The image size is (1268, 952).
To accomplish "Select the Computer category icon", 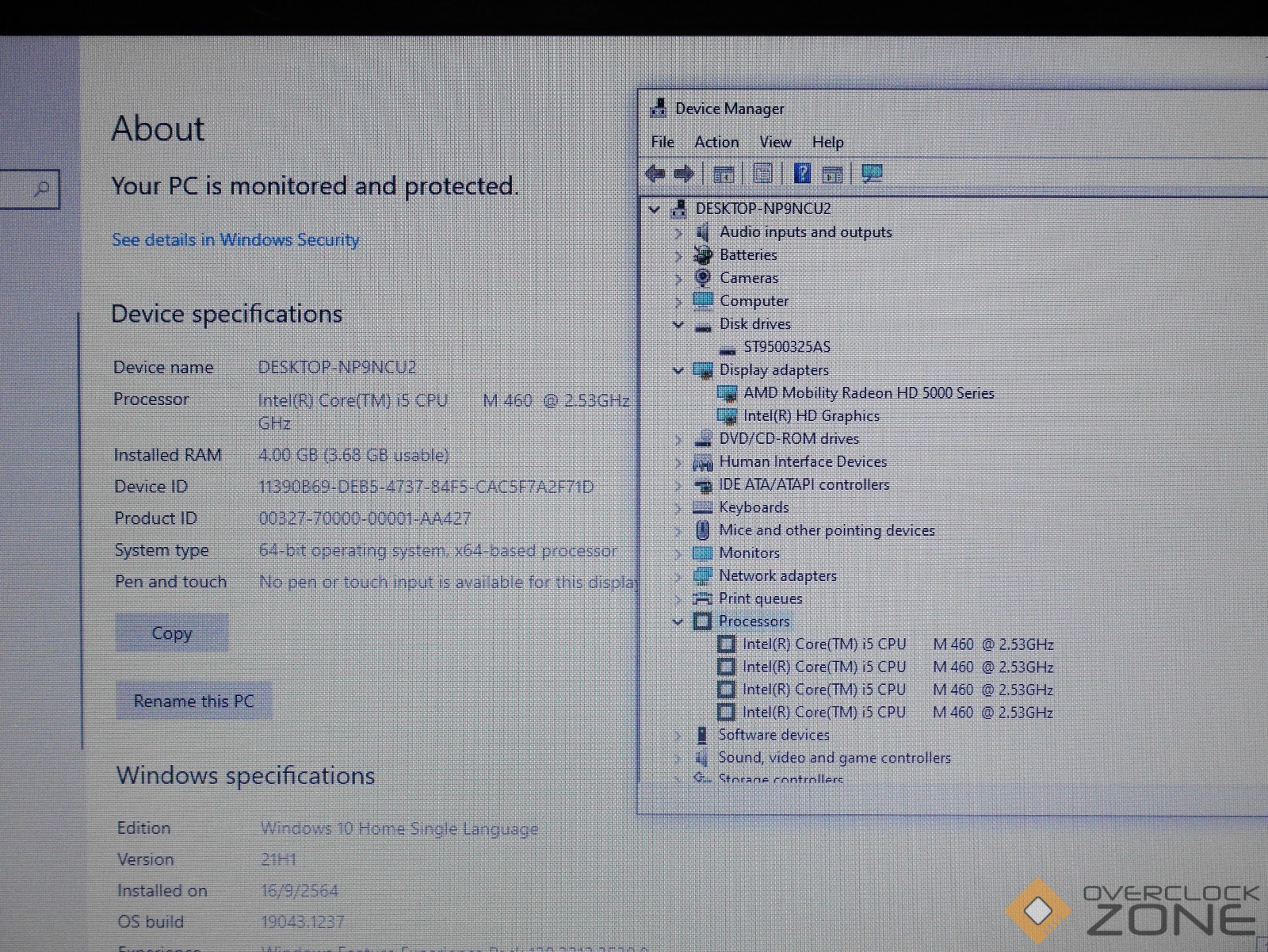I will click(x=702, y=300).
